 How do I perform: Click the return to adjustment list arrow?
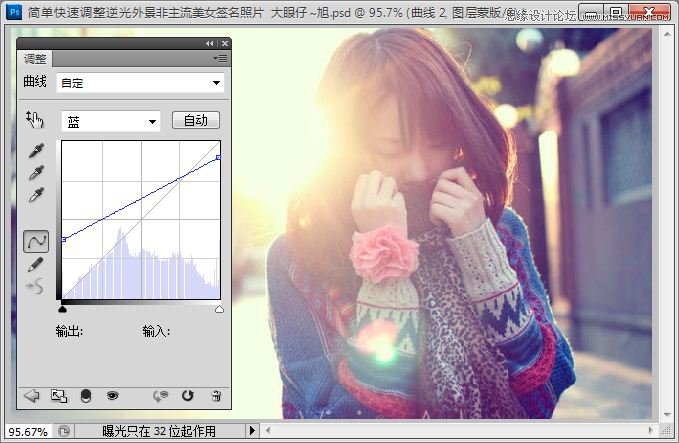pos(31,396)
